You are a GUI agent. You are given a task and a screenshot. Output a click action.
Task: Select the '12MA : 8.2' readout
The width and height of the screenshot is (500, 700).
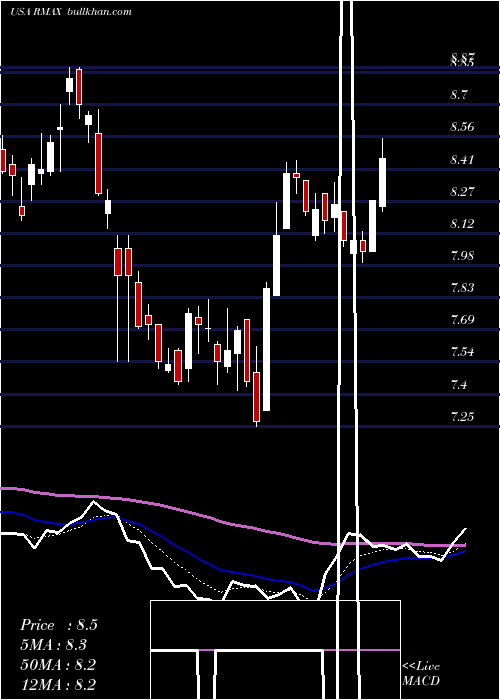(58, 684)
